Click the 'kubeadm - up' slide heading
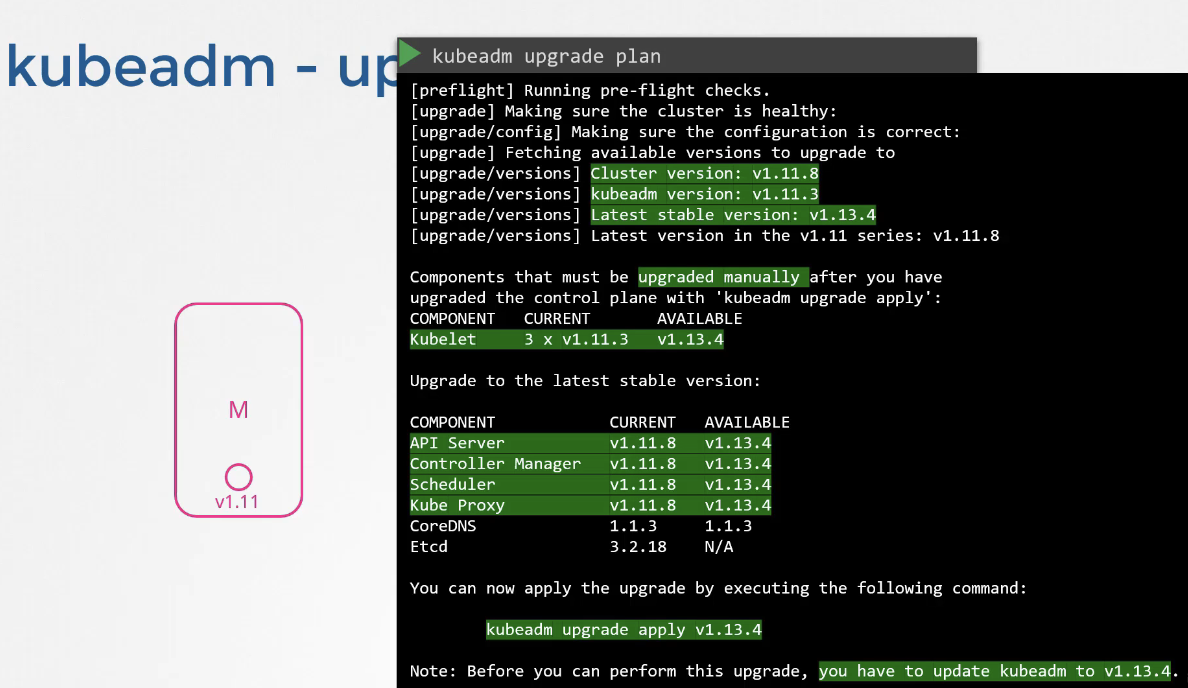Screen dimensions: 1188x688 202,67
